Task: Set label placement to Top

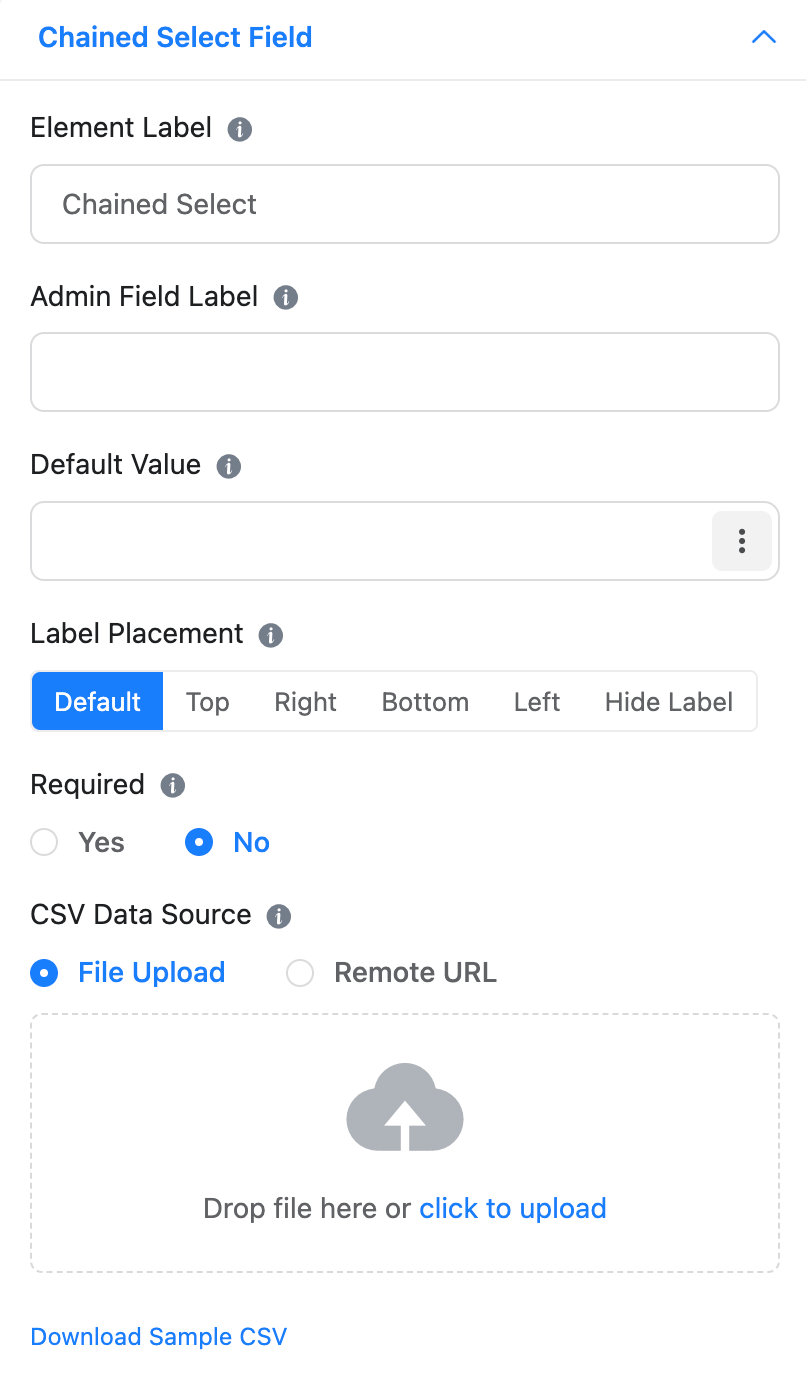Action: 207,702
